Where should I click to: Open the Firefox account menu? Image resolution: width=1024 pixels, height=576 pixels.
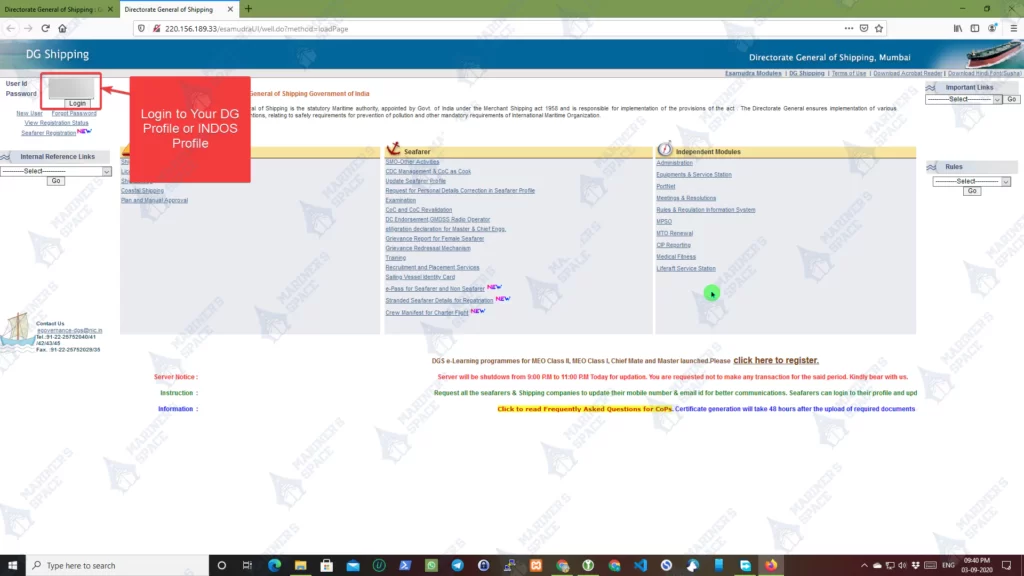pyautogui.click(x=992, y=29)
